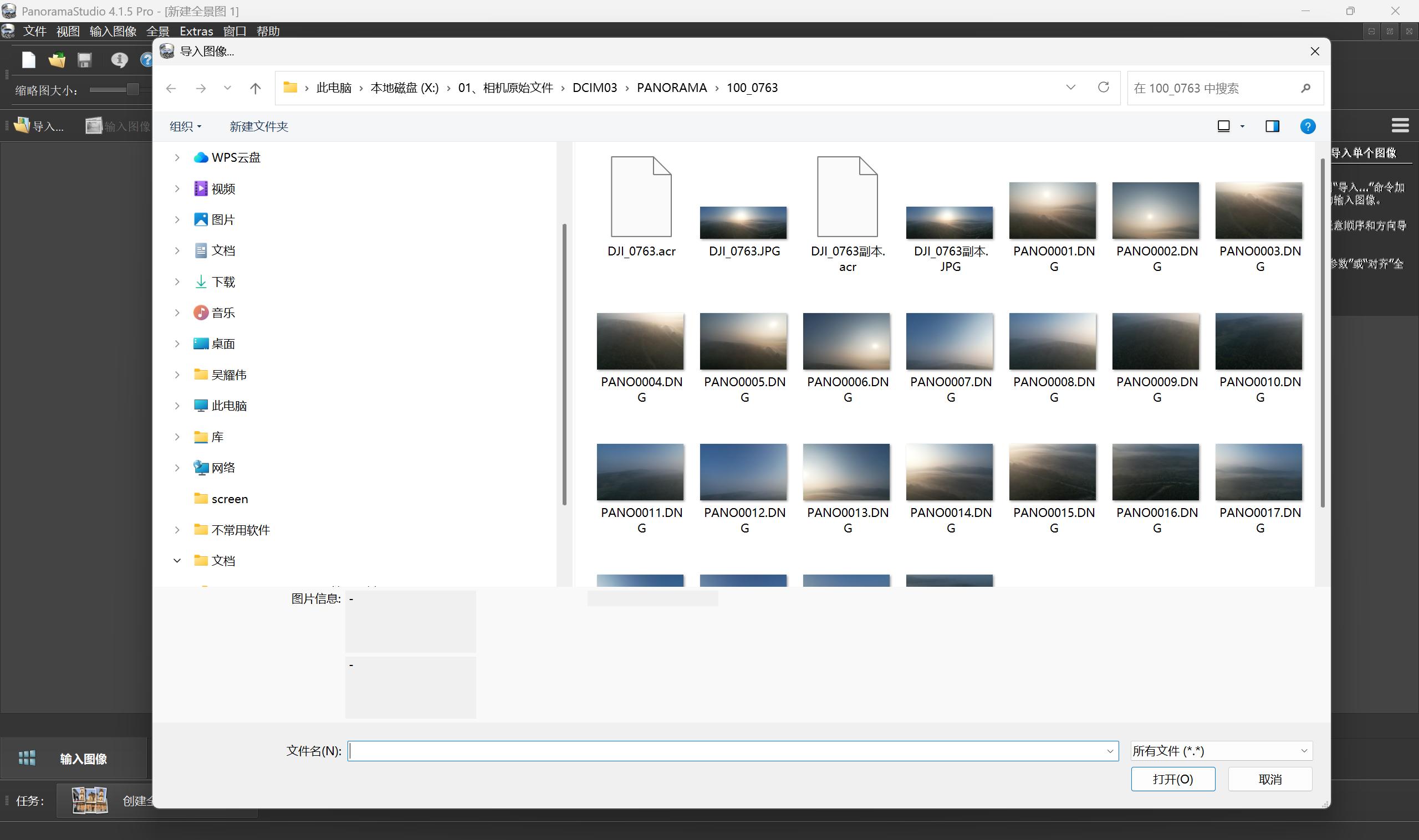This screenshot has height=840, width=1419.
Task: Open the 全景 menu
Action: pos(157,31)
